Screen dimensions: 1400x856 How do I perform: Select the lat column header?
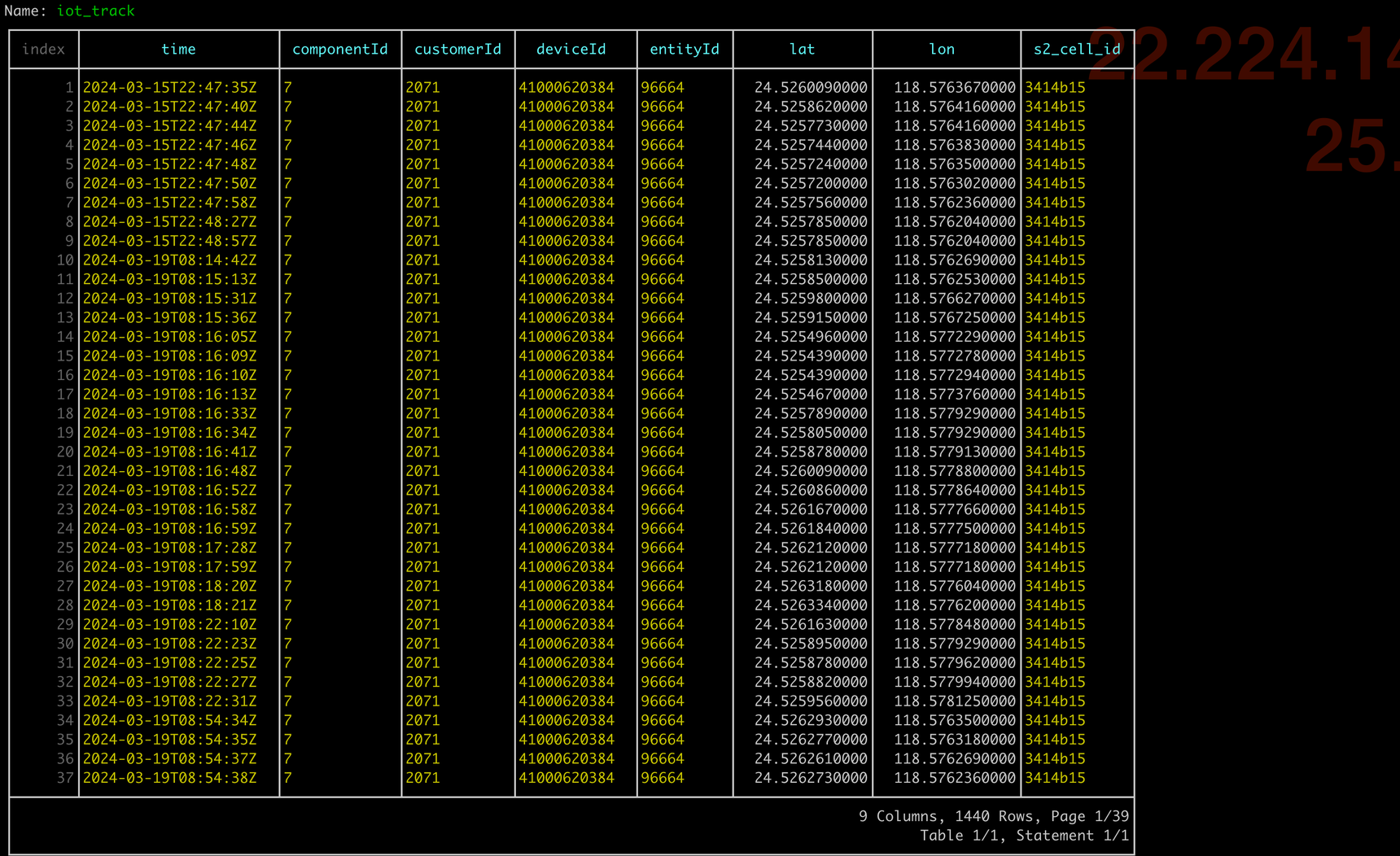[802, 50]
